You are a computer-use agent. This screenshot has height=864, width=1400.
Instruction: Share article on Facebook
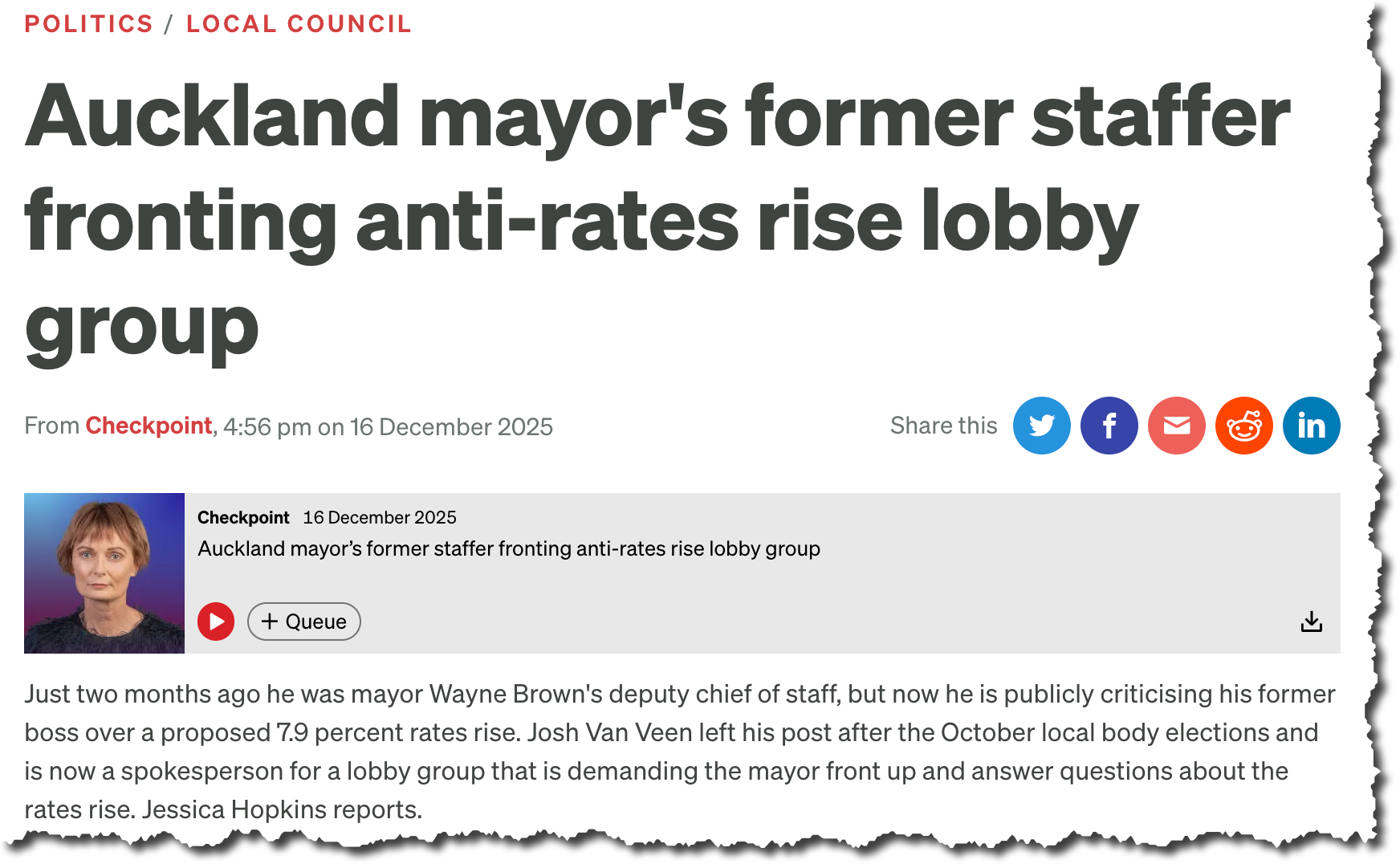(x=1109, y=426)
